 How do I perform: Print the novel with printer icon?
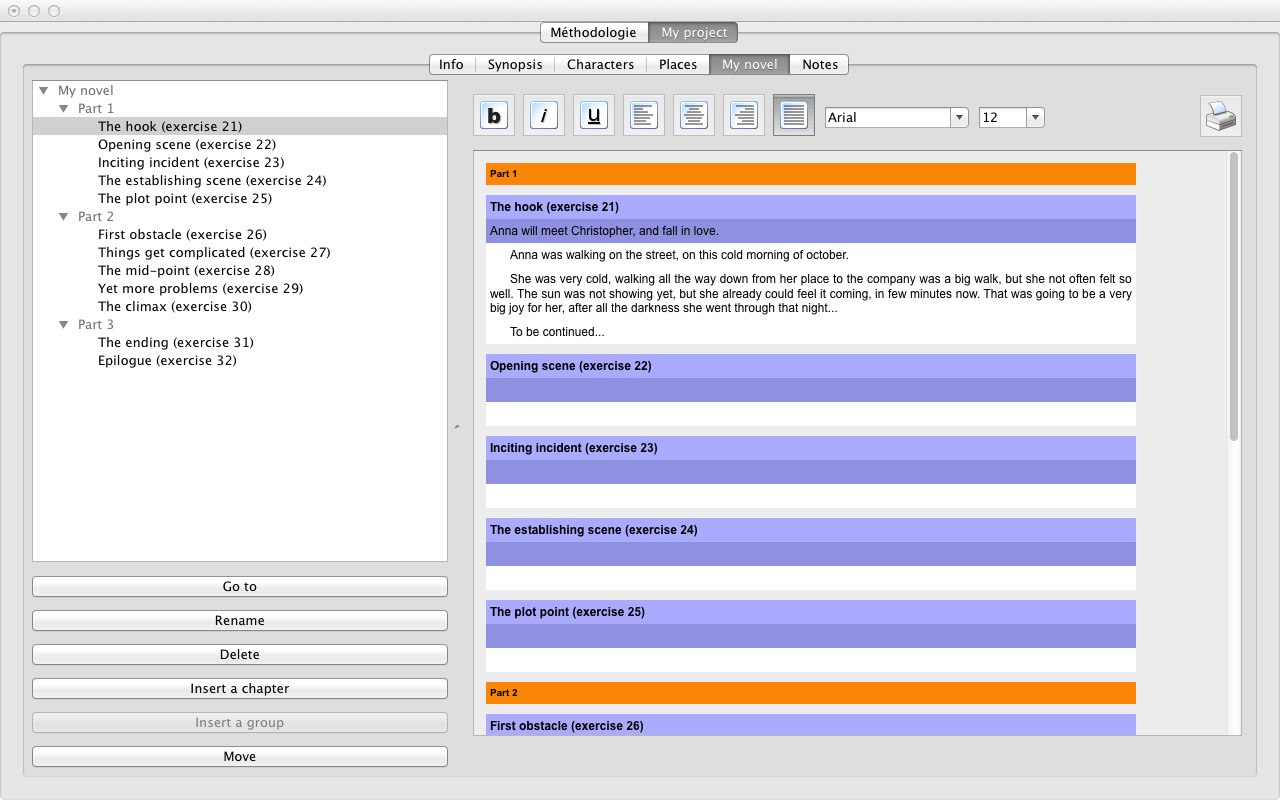pos(1221,116)
